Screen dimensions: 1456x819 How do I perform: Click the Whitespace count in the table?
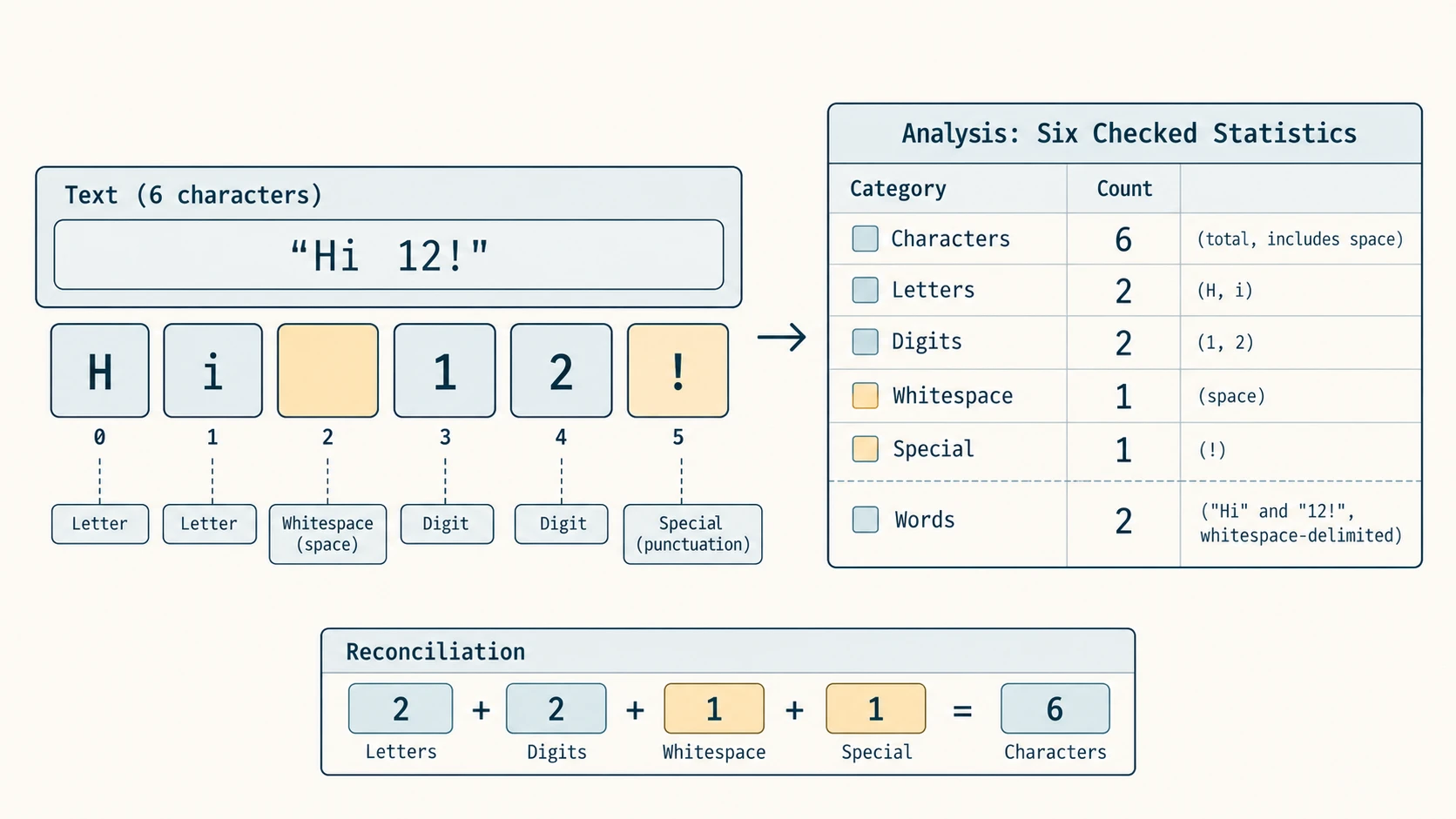pos(1123,397)
